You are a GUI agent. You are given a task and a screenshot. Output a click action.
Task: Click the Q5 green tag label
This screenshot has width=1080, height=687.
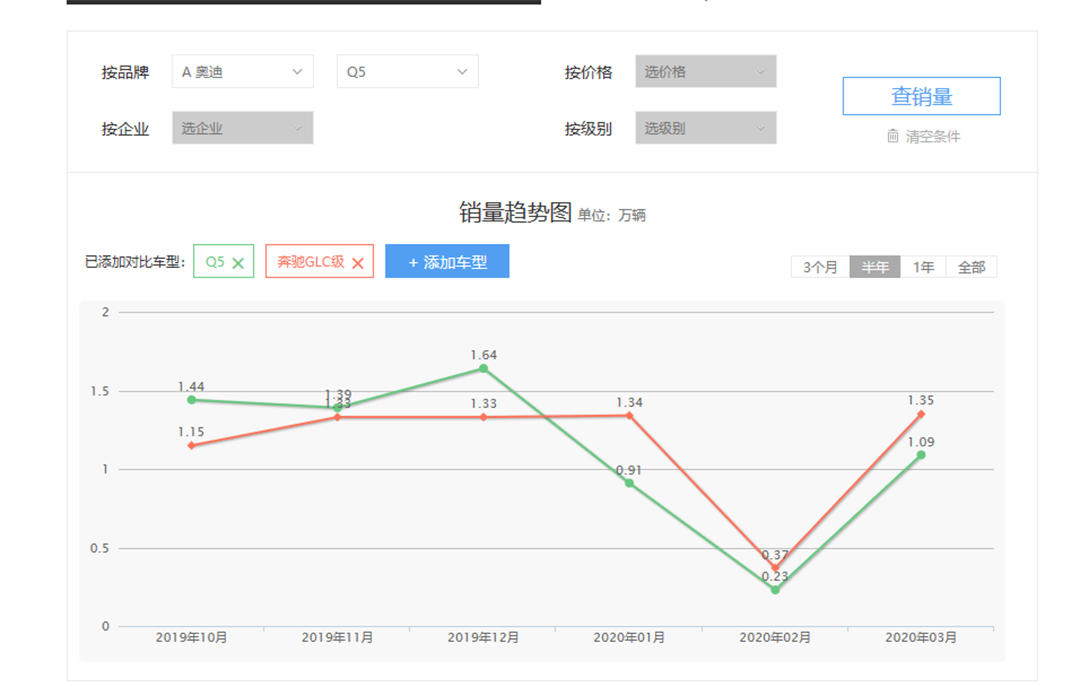[x=214, y=262]
